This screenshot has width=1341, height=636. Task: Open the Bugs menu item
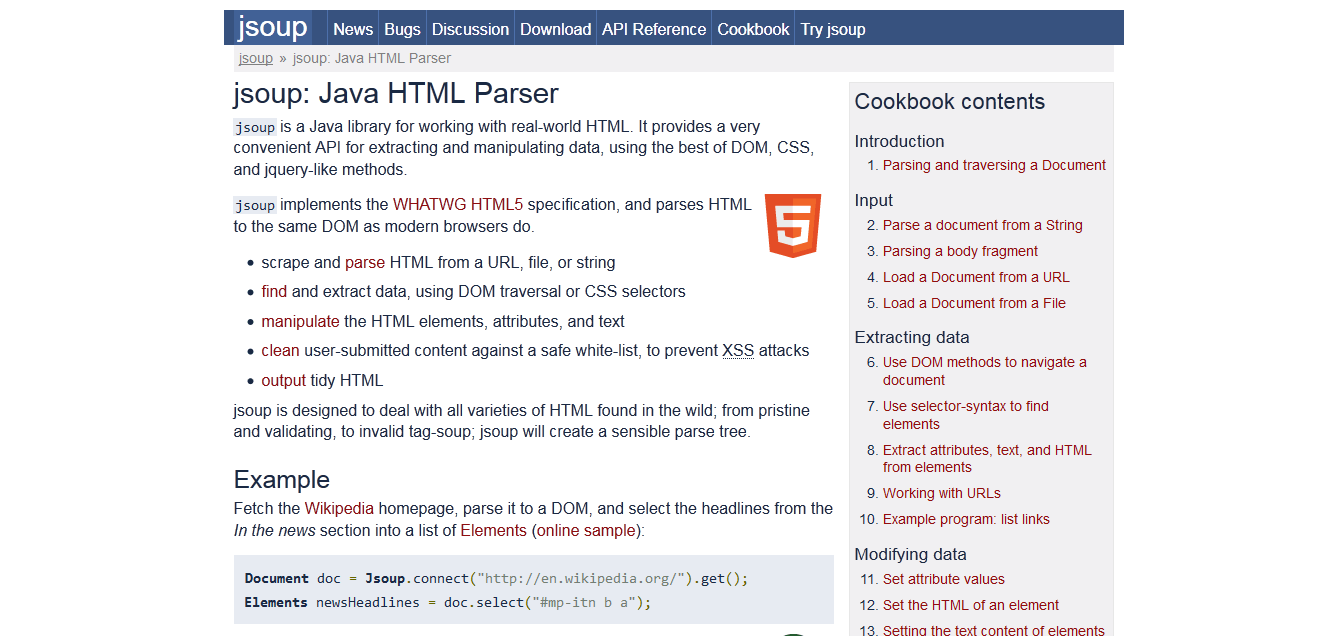pos(403,29)
